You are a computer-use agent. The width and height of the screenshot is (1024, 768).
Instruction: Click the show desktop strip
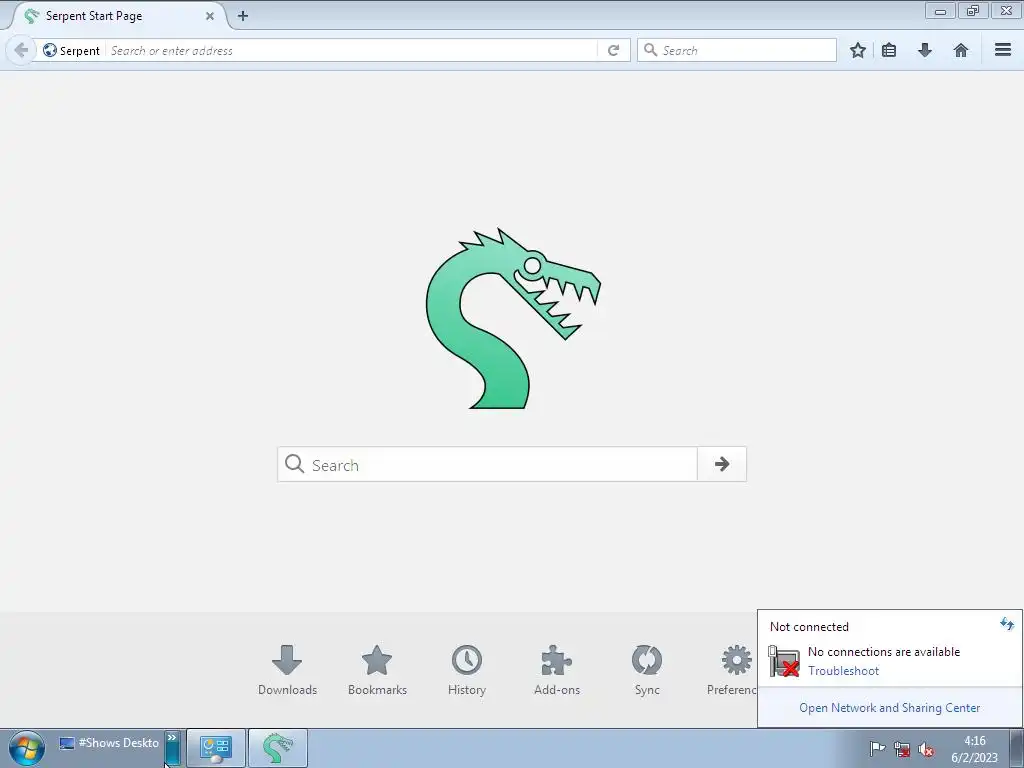point(1017,748)
